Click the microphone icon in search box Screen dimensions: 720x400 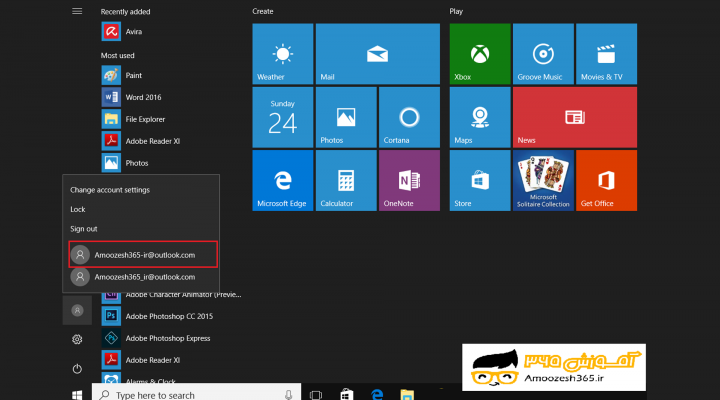[x=288, y=394]
